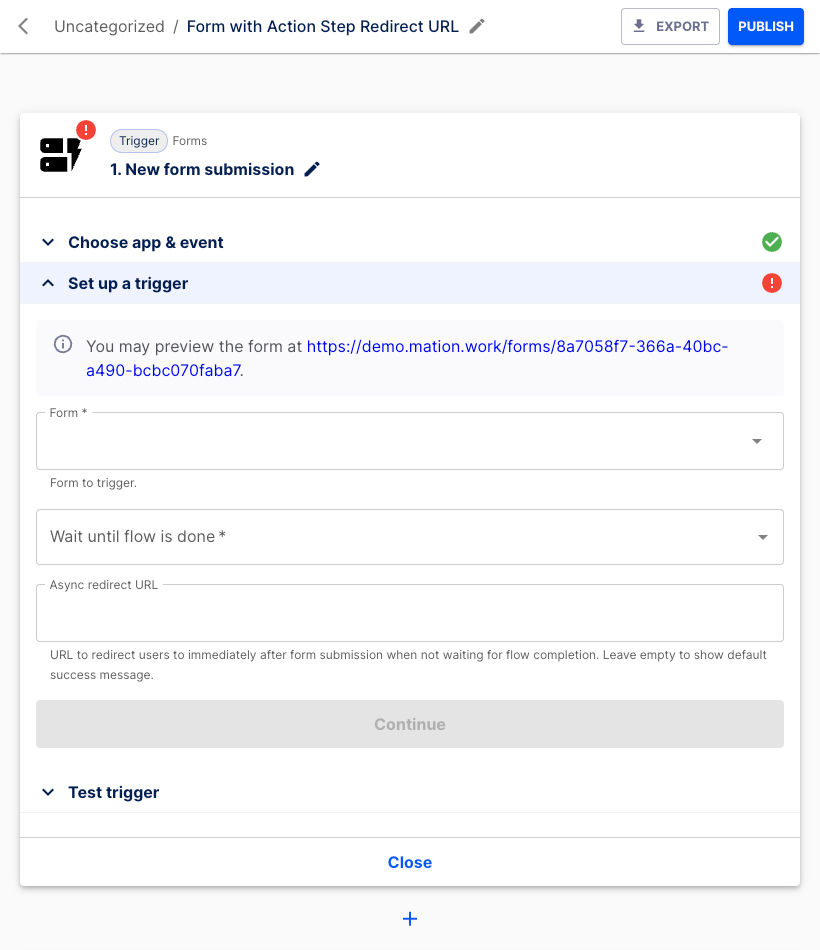Viewport: 820px width, 950px height.
Task: Select the Uncategorized breadcrumb
Action: point(109,26)
